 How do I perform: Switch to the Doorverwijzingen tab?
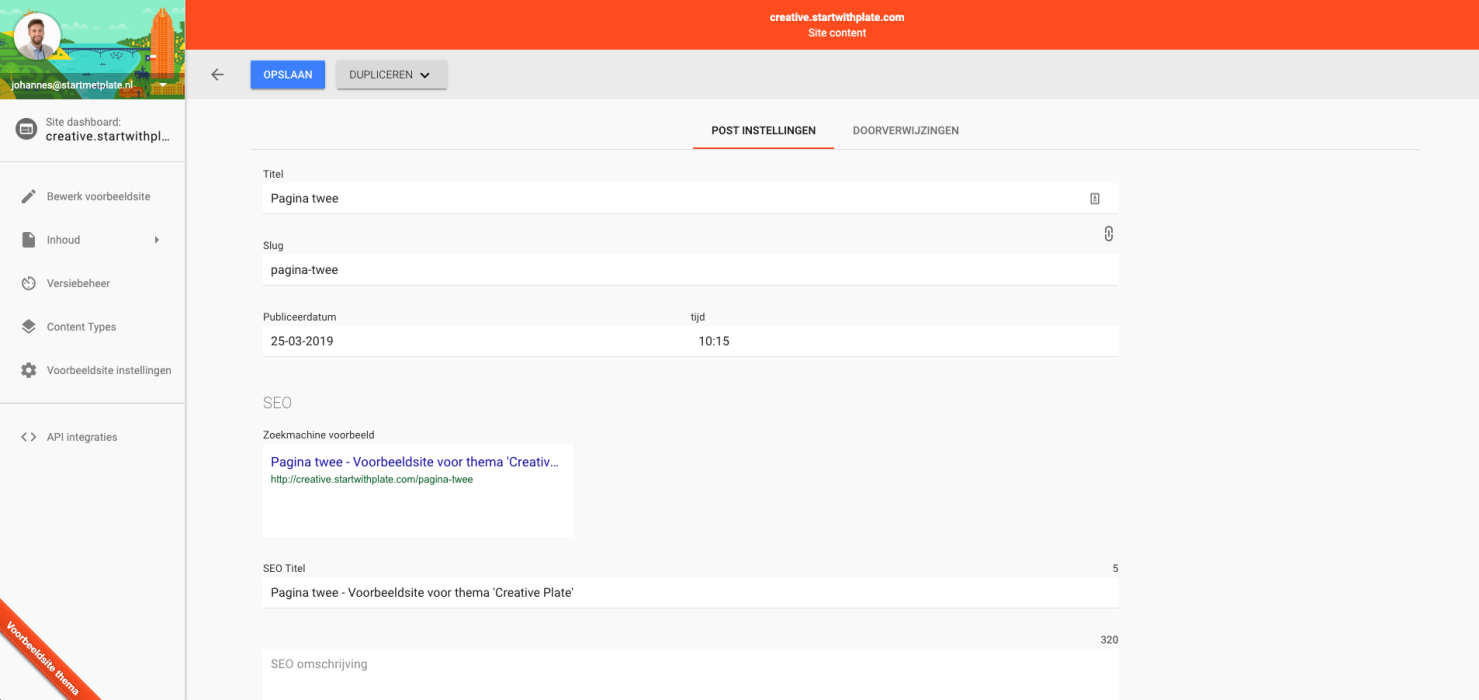pyautogui.click(x=906, y=131)
